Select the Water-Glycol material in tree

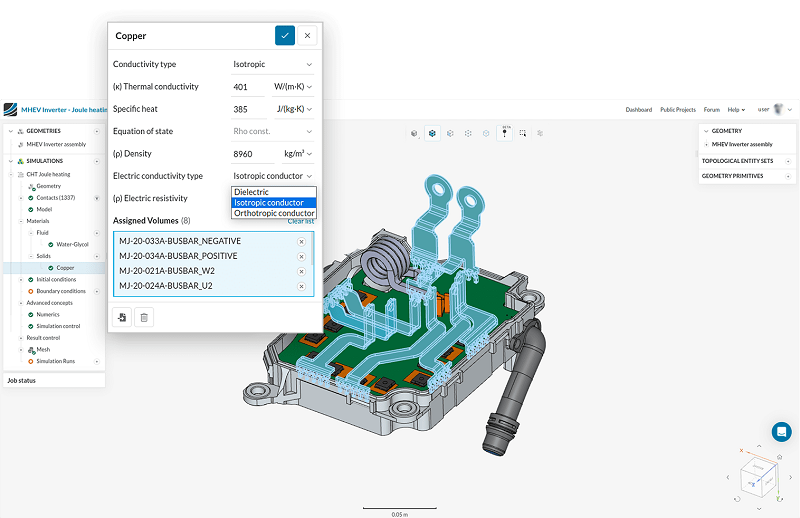(72, 244)
